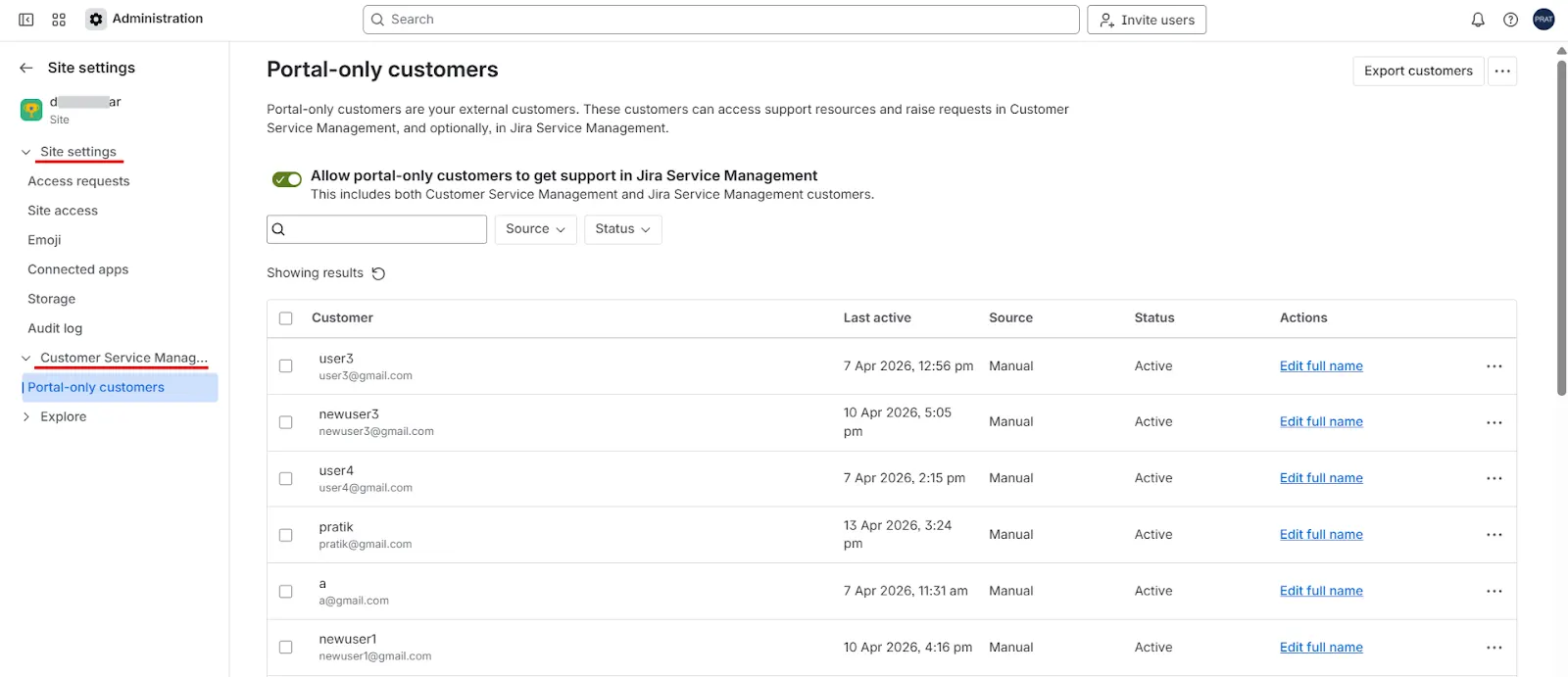
Task: Collapse the Site settings section
Action: 25,152
